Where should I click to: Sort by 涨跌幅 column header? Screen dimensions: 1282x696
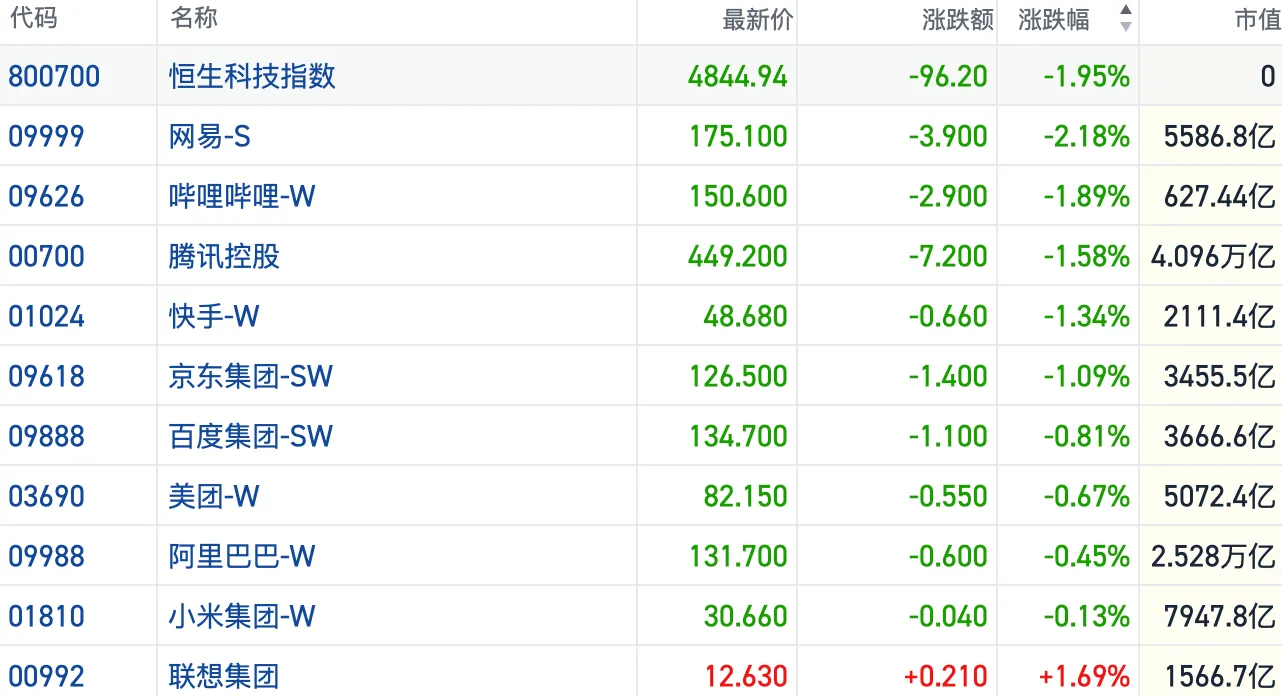pyautogui.click(x=1054, y=19)
